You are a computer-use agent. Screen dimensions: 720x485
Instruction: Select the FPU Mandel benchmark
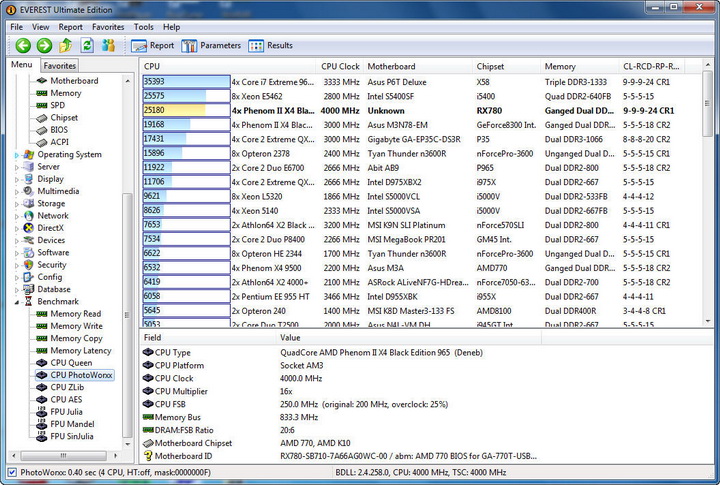click(72, 424)
